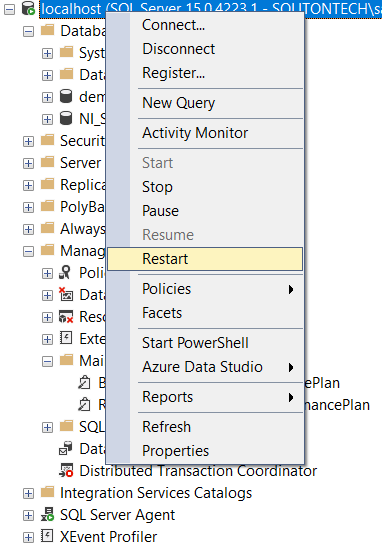Collapse the localhost server node
The height and width of the screenshot is (550, 382).
pos(9,10)
